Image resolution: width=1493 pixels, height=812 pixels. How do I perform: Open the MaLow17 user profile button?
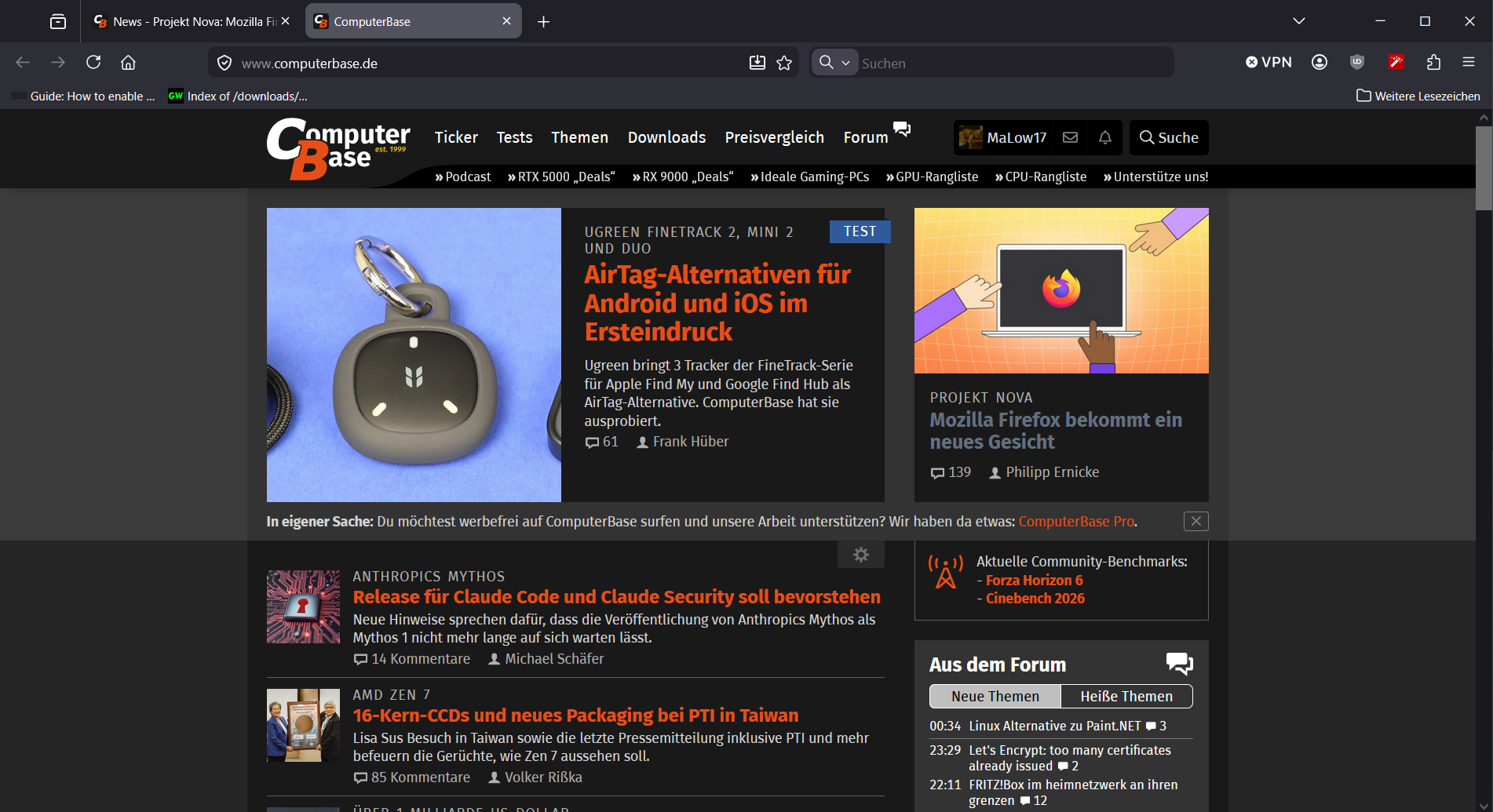pyautogui.click(x=1002, y=137)
